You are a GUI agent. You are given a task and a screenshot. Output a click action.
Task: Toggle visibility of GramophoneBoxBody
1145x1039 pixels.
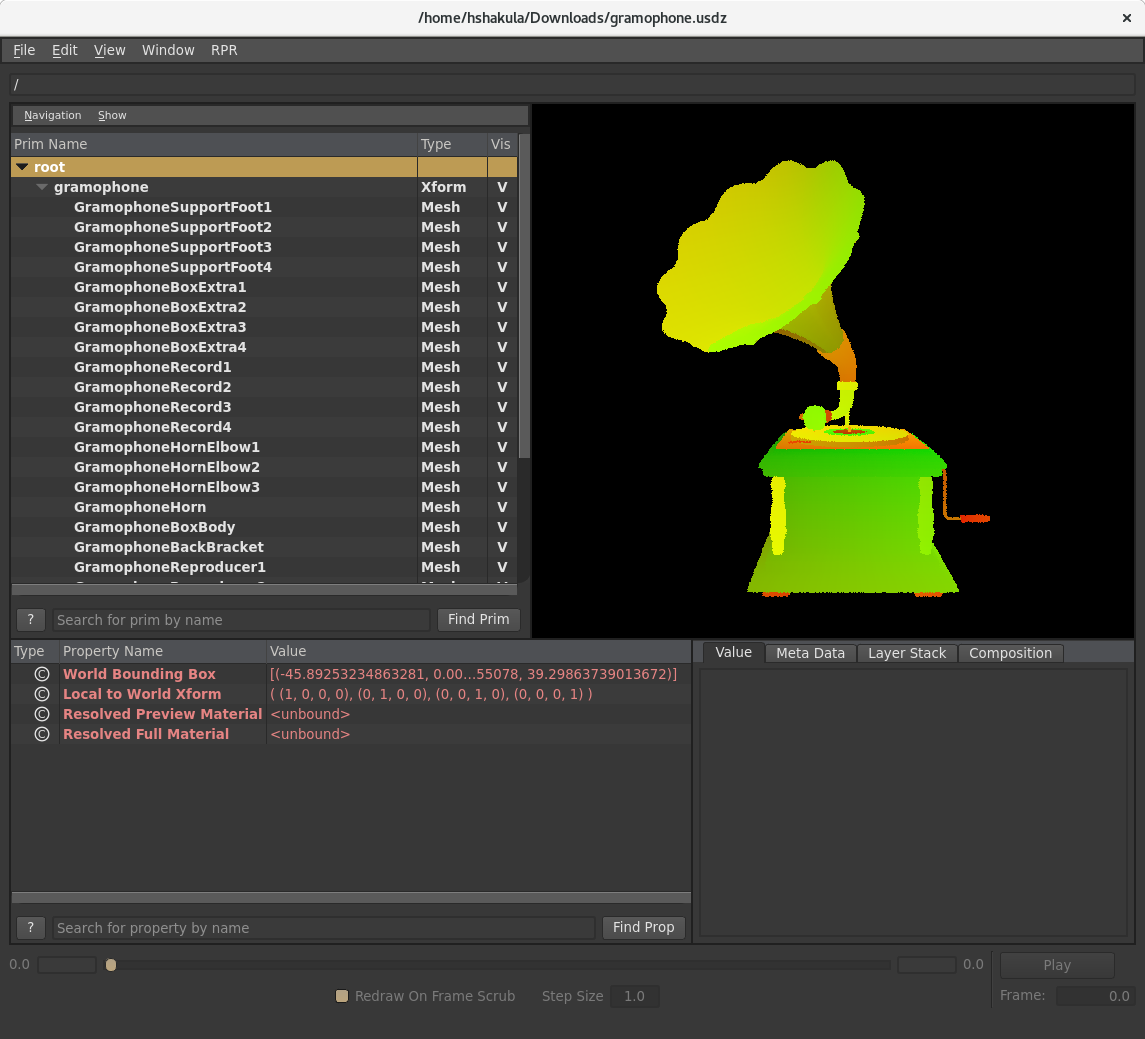[x=502, y=527]
